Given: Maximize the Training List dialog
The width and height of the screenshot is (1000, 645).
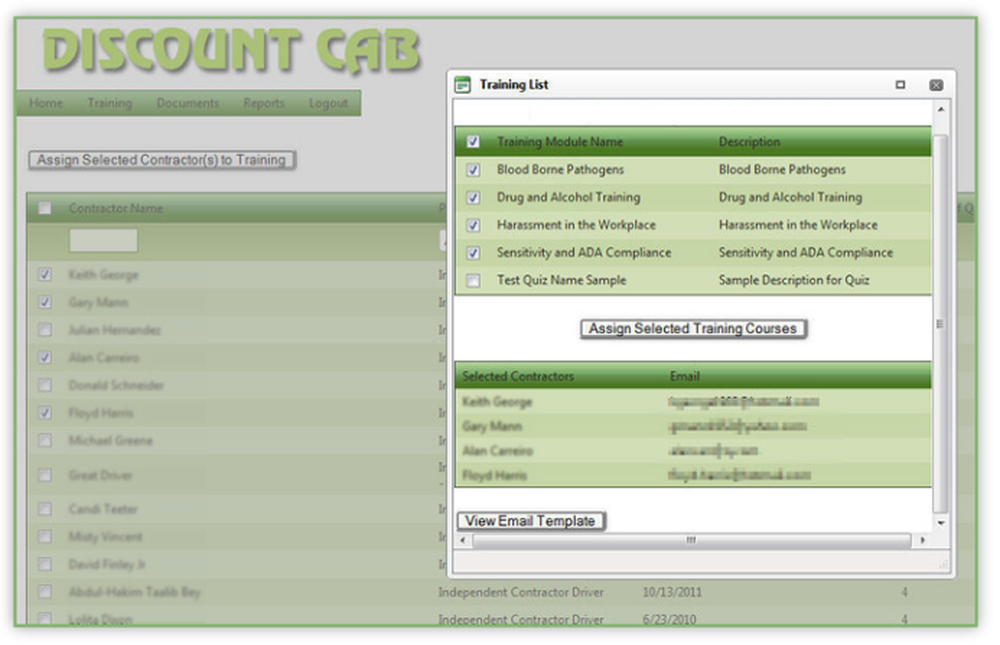Looking at the screenshot, I should pyautogui.click(x=900, y=85).
